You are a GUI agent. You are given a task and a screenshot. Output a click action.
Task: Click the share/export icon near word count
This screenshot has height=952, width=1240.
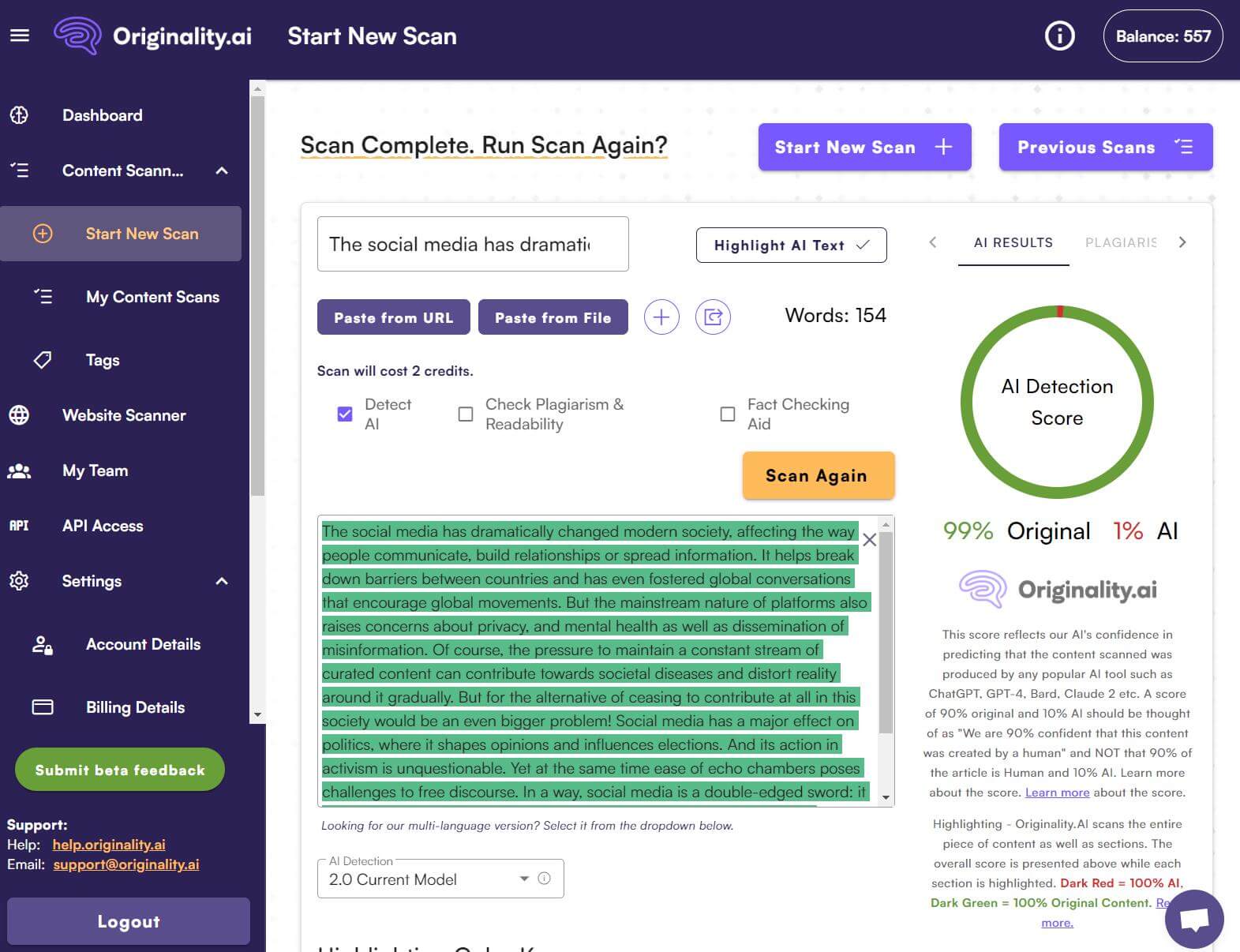click(x=713, y=317)
